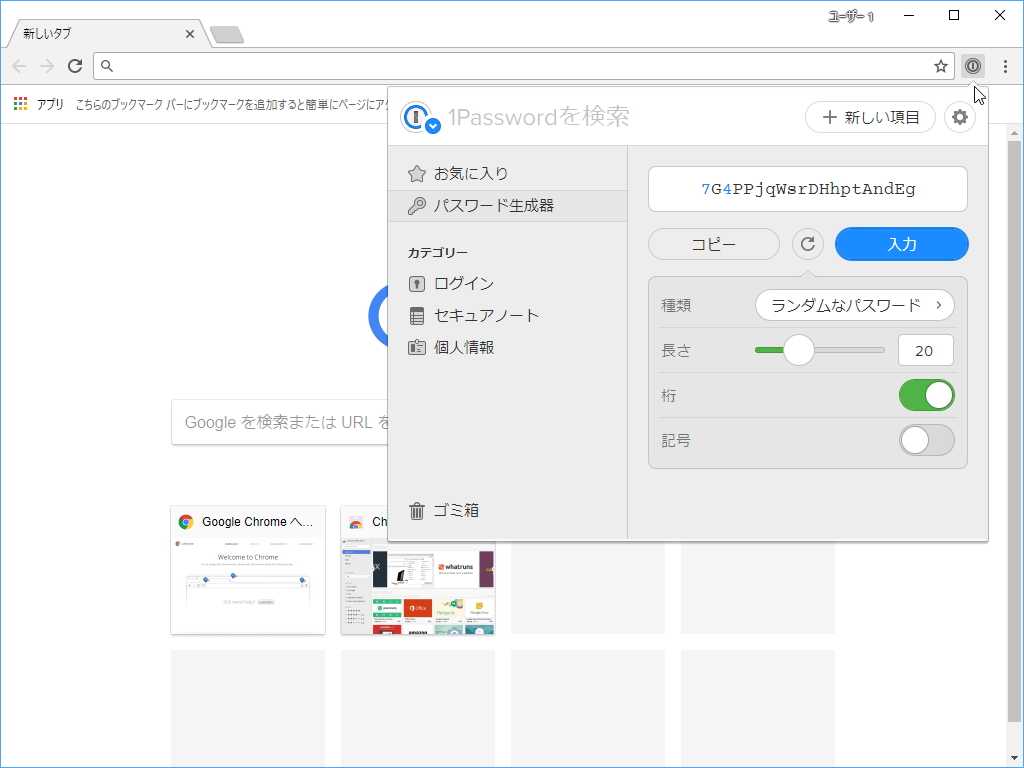Enable the 記号 toggle
The width and height of the screenshot is (1024, 768).
tap(927, 440)
